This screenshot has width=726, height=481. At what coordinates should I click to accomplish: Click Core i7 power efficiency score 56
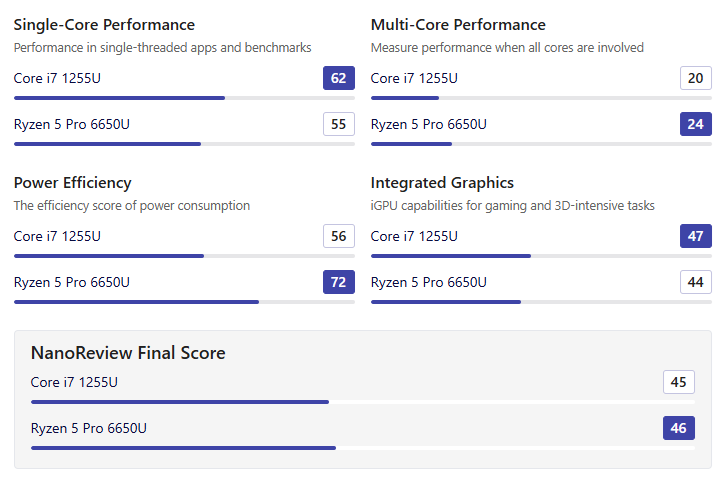[338, 236]
